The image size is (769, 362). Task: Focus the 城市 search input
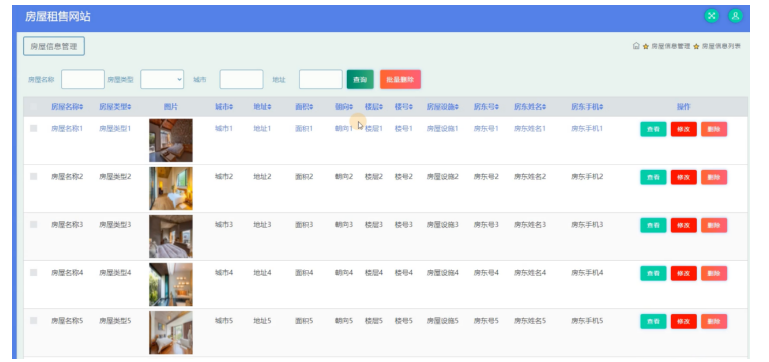[241, 79]
